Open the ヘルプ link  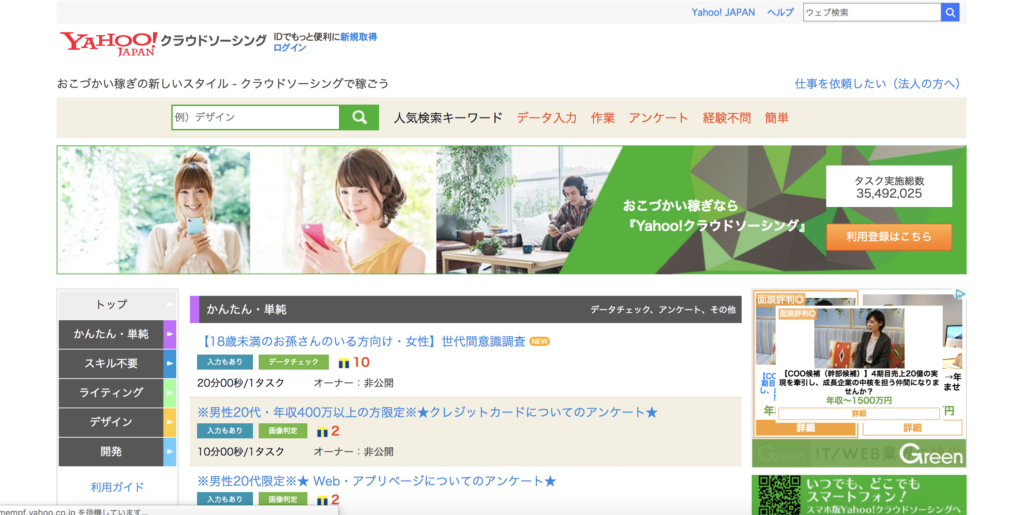(x=780, y=12)
